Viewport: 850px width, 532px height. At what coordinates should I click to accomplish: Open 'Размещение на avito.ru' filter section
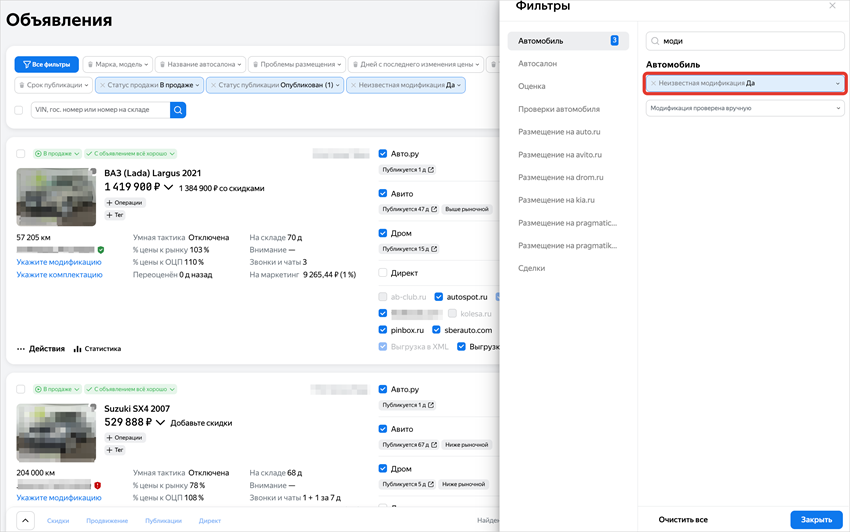559,155
